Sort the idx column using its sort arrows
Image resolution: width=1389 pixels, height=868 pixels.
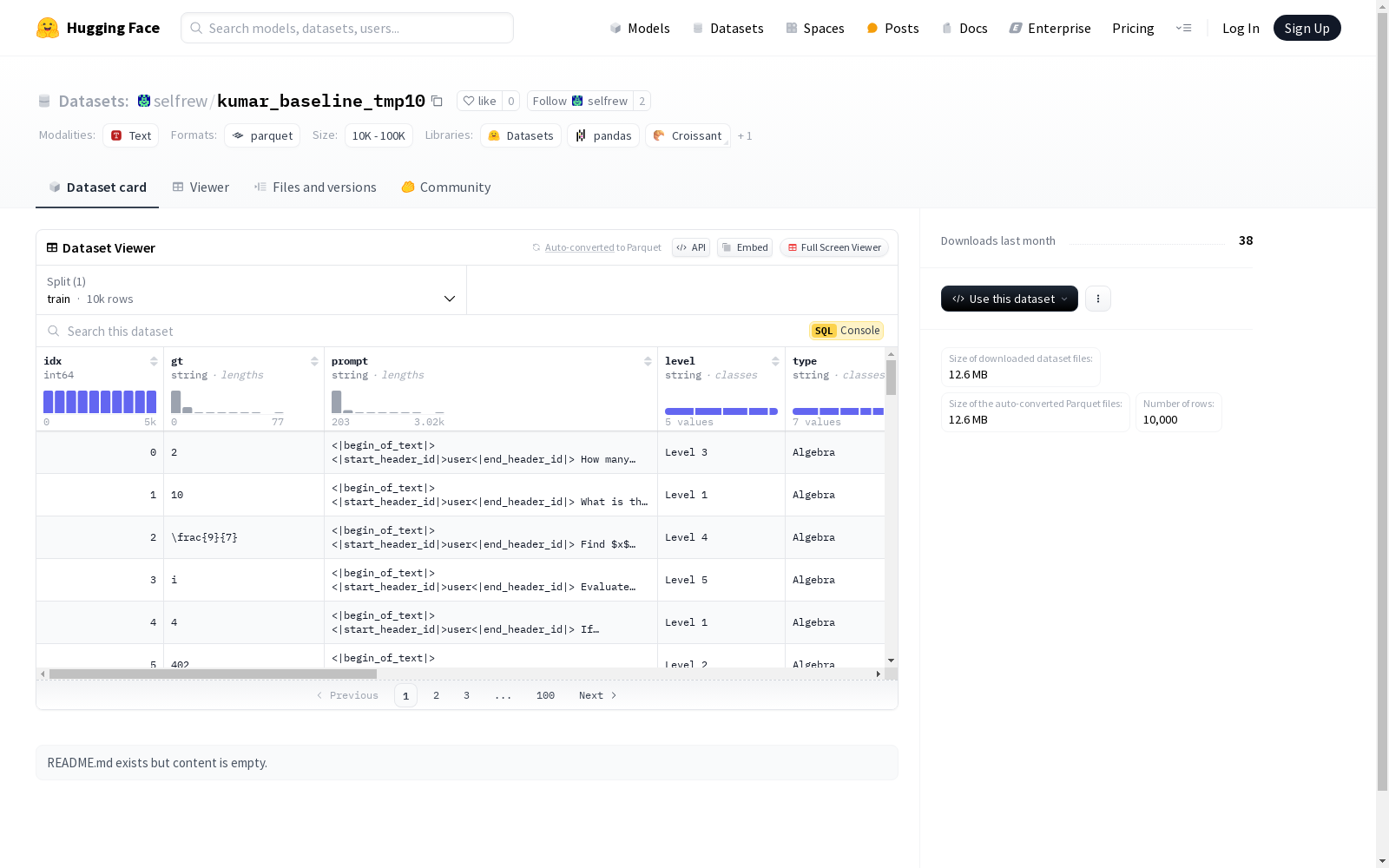(154, 361)
